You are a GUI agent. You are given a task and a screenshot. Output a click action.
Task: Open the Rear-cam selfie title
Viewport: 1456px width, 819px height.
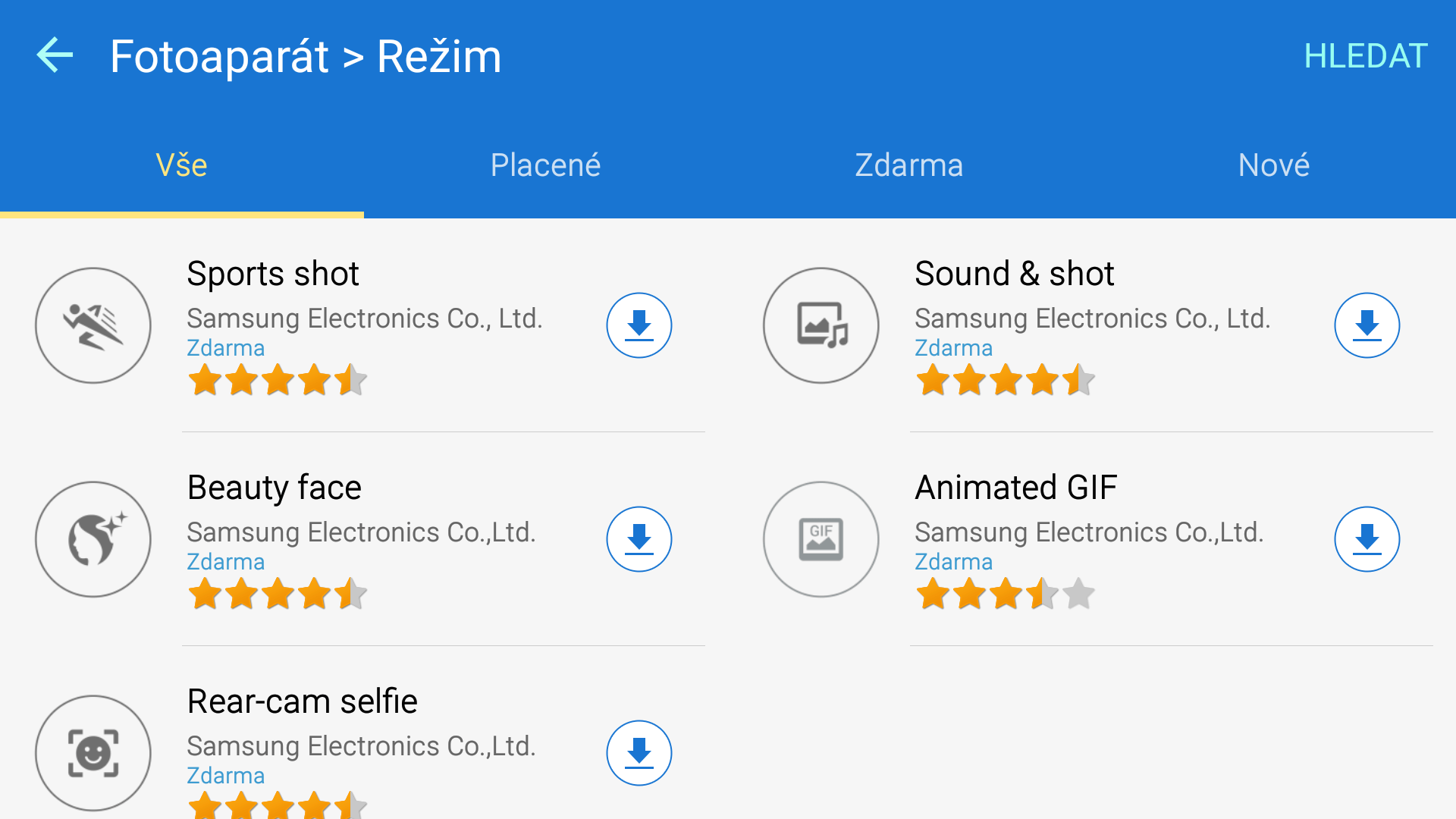click(x=303, y=701)
